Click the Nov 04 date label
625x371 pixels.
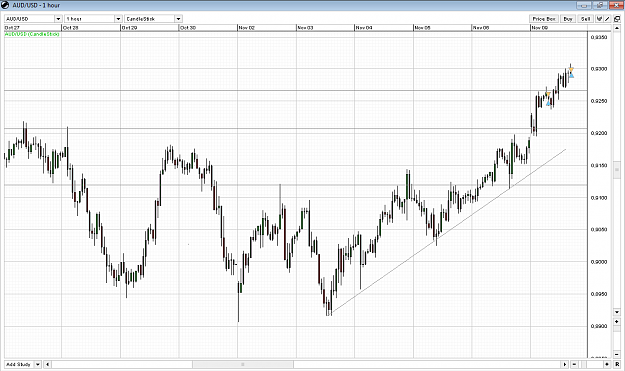[x=364, y=28]
